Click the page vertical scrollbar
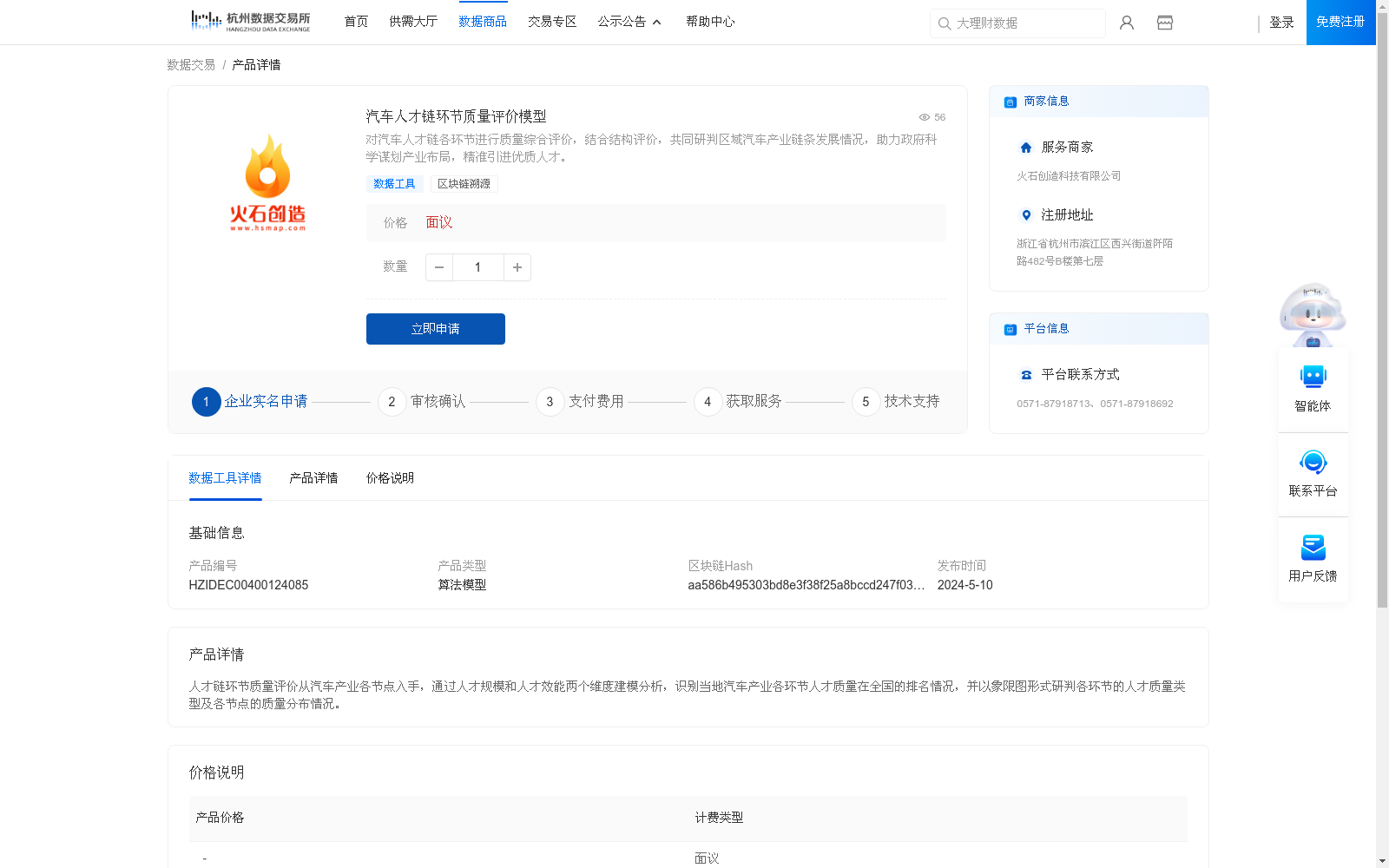 pyautogui.click(x=1382, y=309)
